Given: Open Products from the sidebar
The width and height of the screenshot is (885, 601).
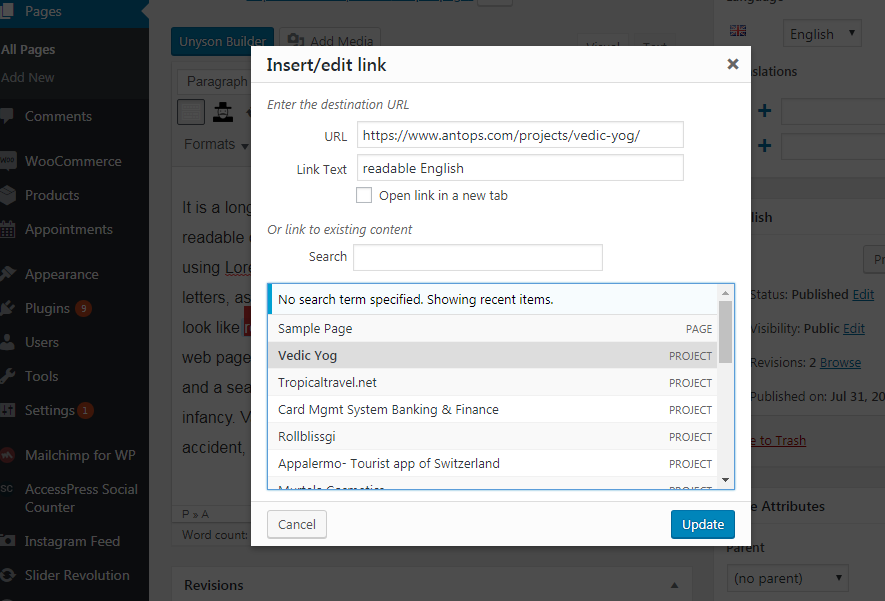Looking at the screenshot, I should (x=52, y=195).
